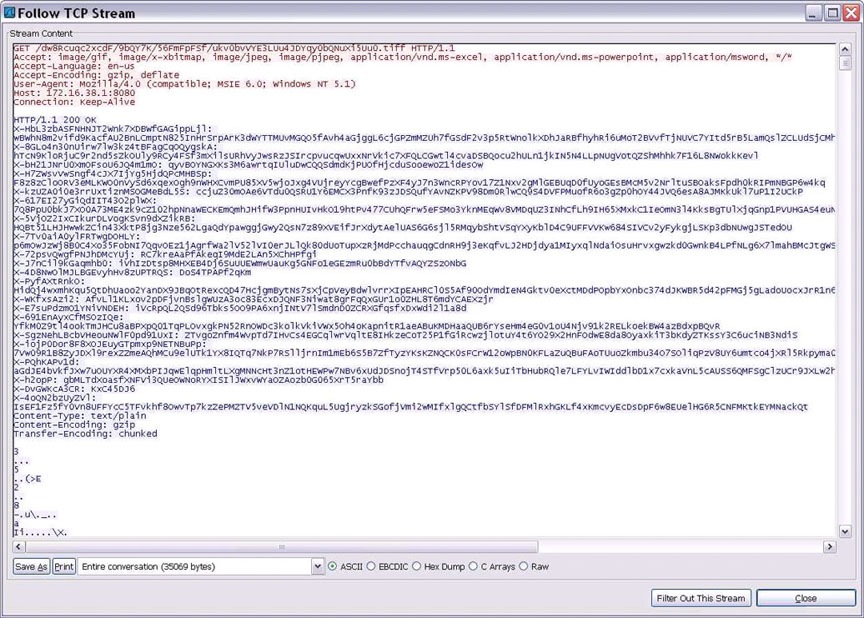Click the 'Content-Type: text/plain' line
Viewport: 864px width, 618px height.
79,416
